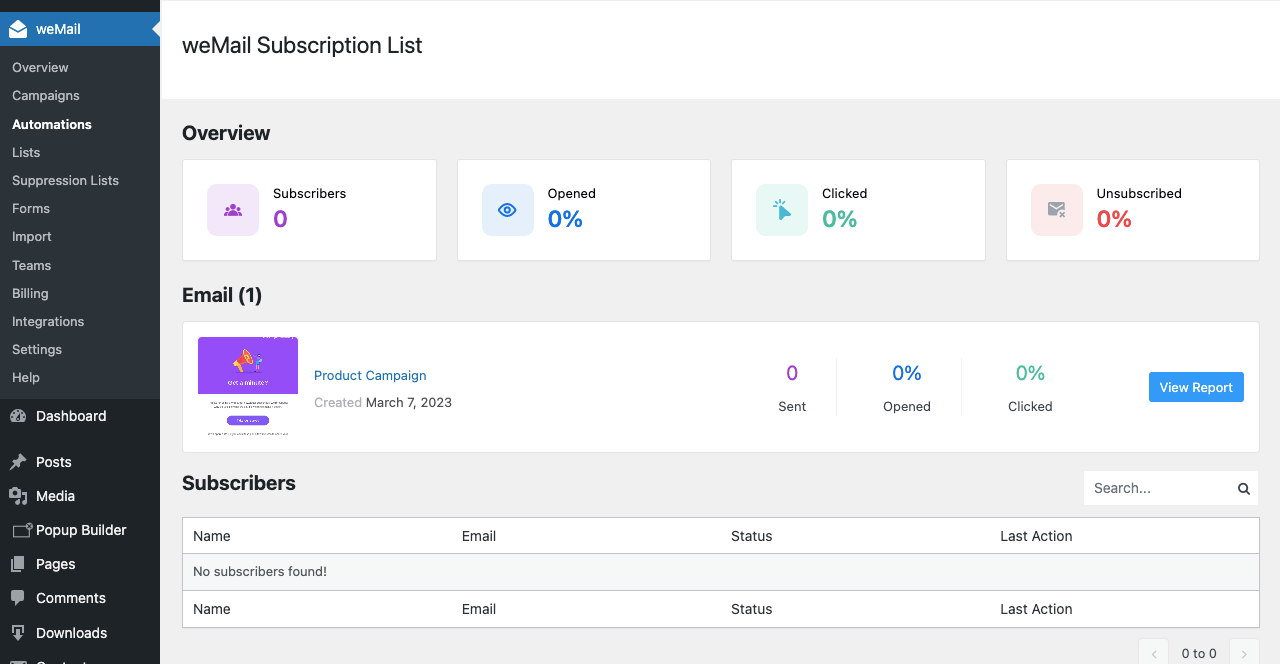Viewport: 1280px width, 664px height.
Task: Click the Opened eye icon
Action: (x=507, y=210)
